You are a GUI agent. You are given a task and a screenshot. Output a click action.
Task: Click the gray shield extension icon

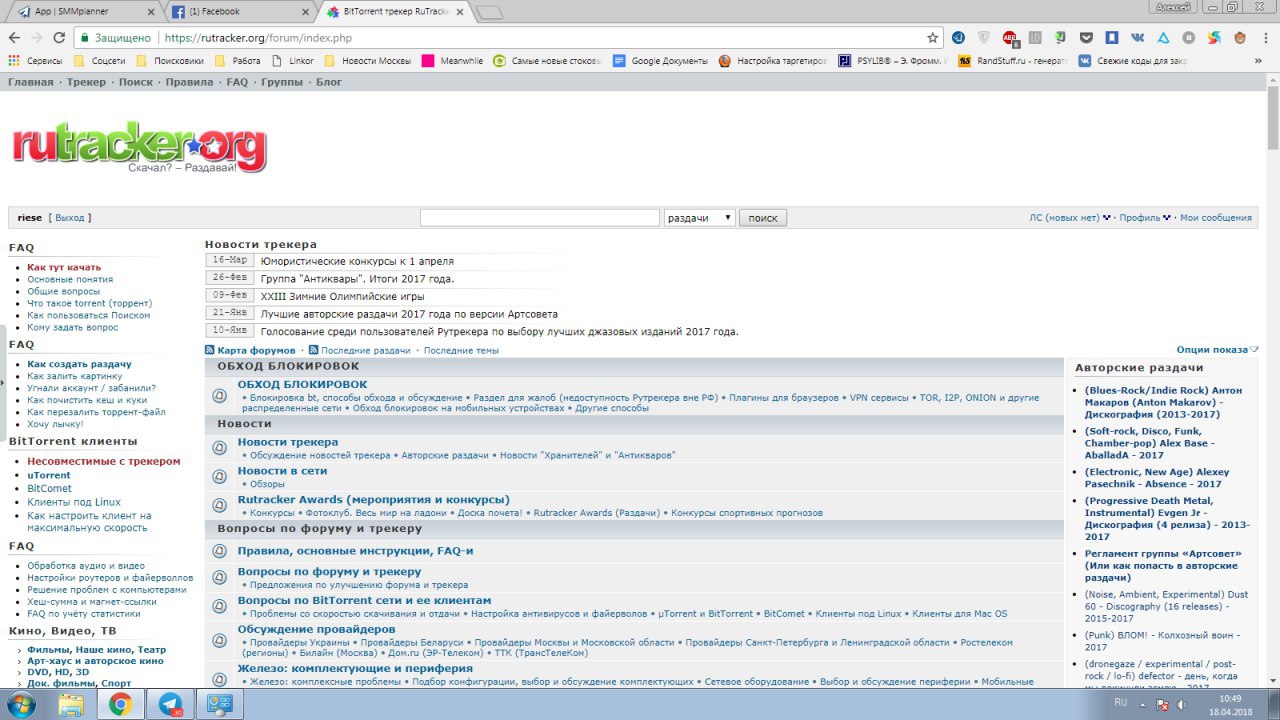984,38
